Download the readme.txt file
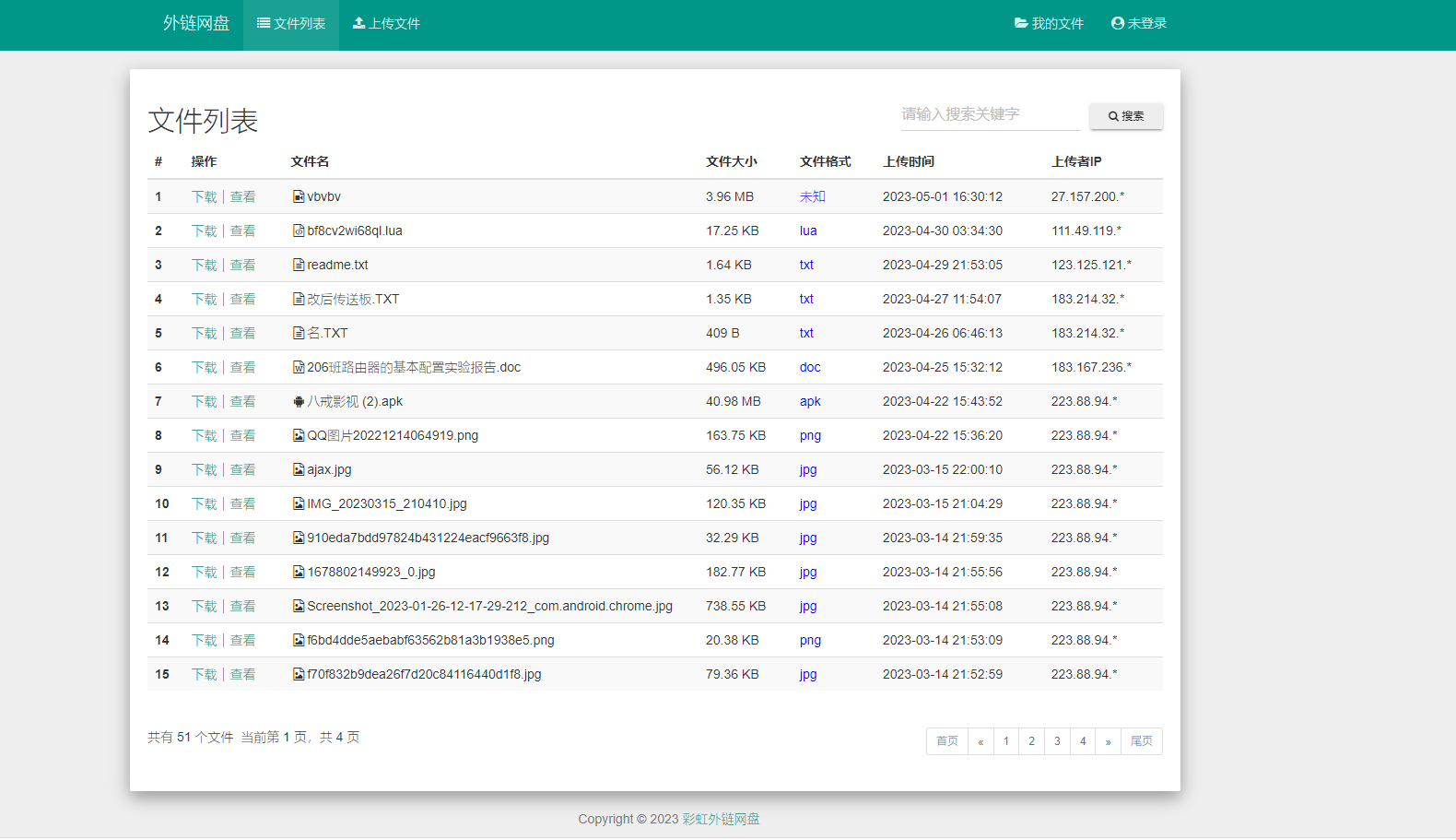 pyautogui.click(x=204, y=266)
